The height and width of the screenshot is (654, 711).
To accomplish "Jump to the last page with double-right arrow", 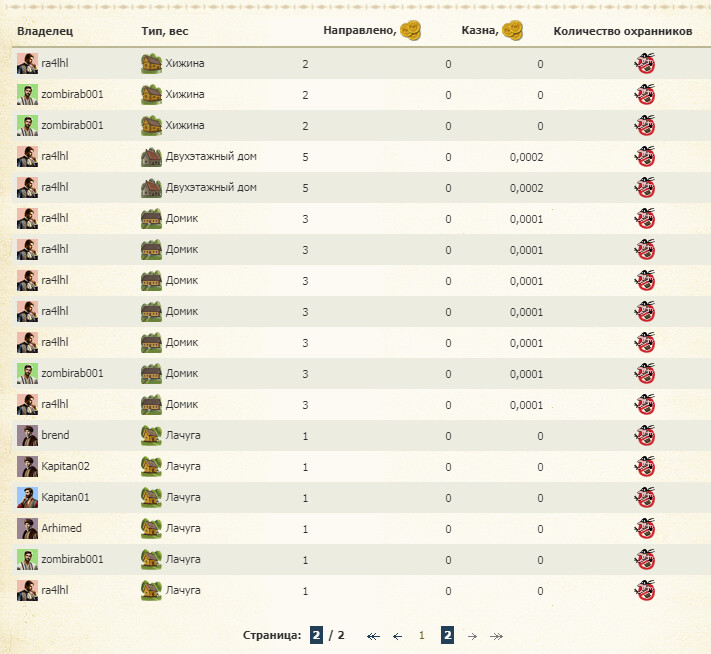I will point(497,635).
